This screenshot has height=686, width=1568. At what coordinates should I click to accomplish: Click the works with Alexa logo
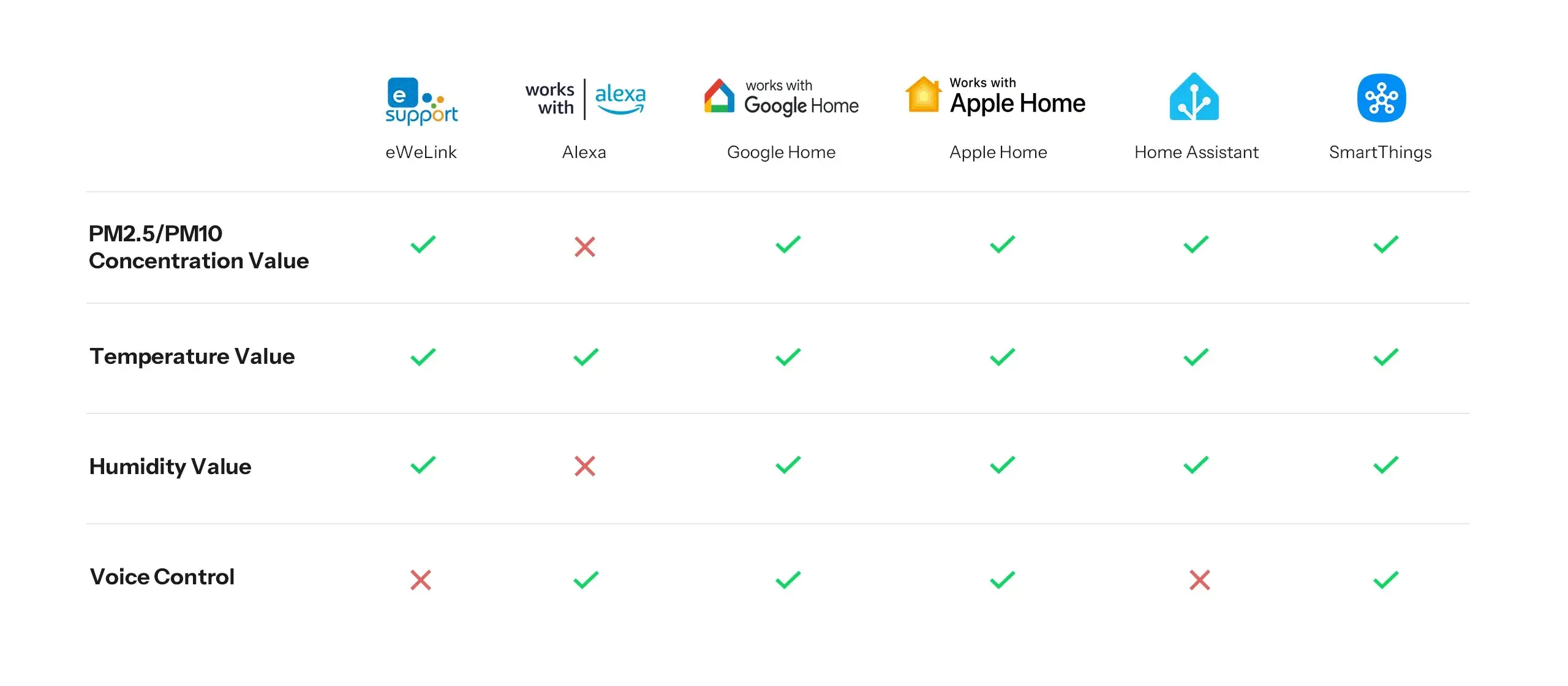pos(585,99)
